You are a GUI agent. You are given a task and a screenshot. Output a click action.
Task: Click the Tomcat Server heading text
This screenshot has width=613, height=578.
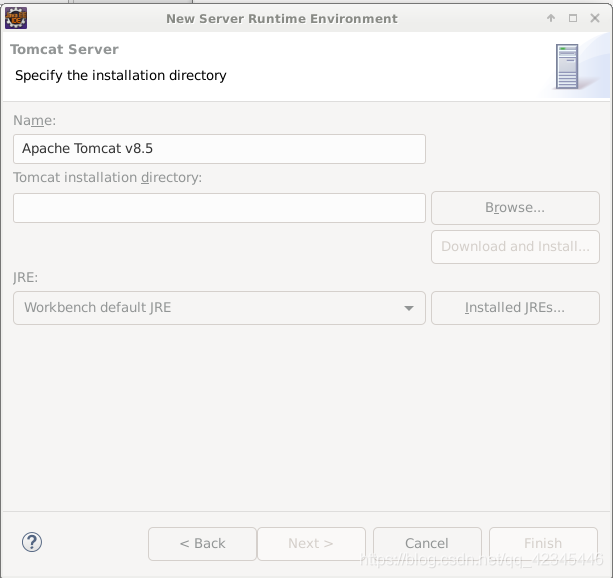(65, 49)
